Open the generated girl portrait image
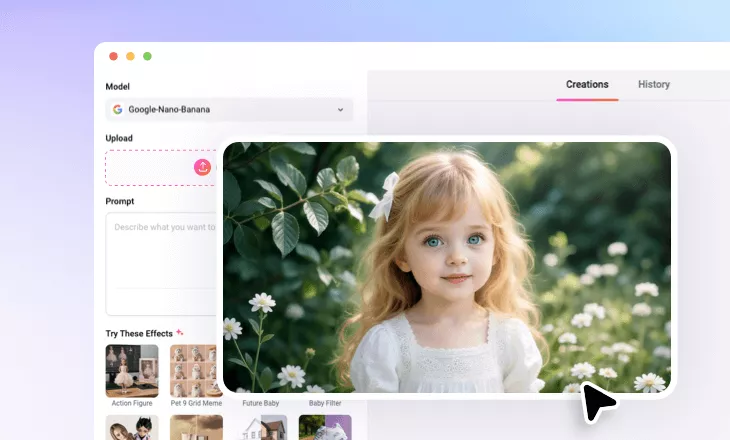Viewport: 730px width, 440px height. click(x=447, y=266)
